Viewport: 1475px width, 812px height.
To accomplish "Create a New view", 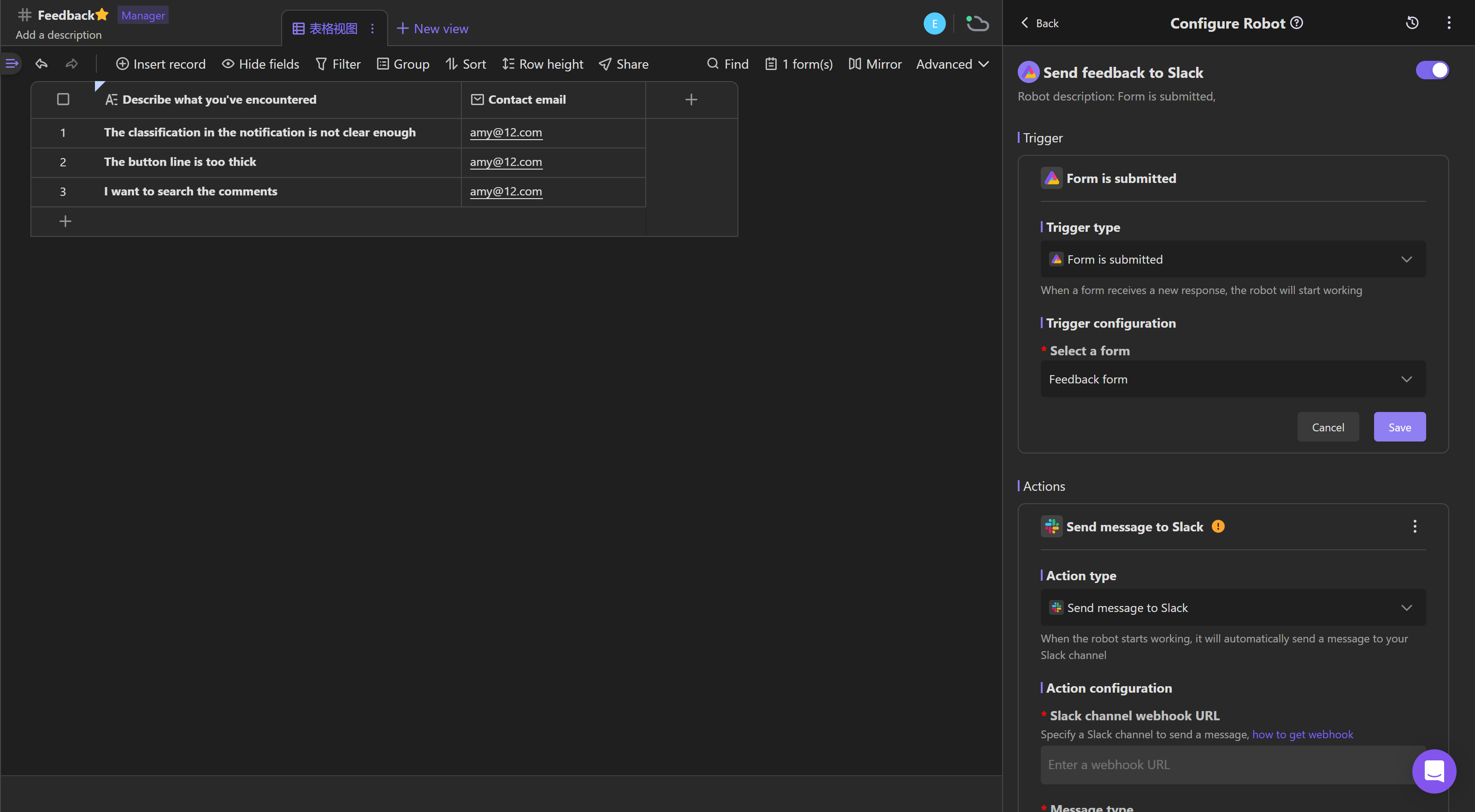I will click(x=432, y=29).
